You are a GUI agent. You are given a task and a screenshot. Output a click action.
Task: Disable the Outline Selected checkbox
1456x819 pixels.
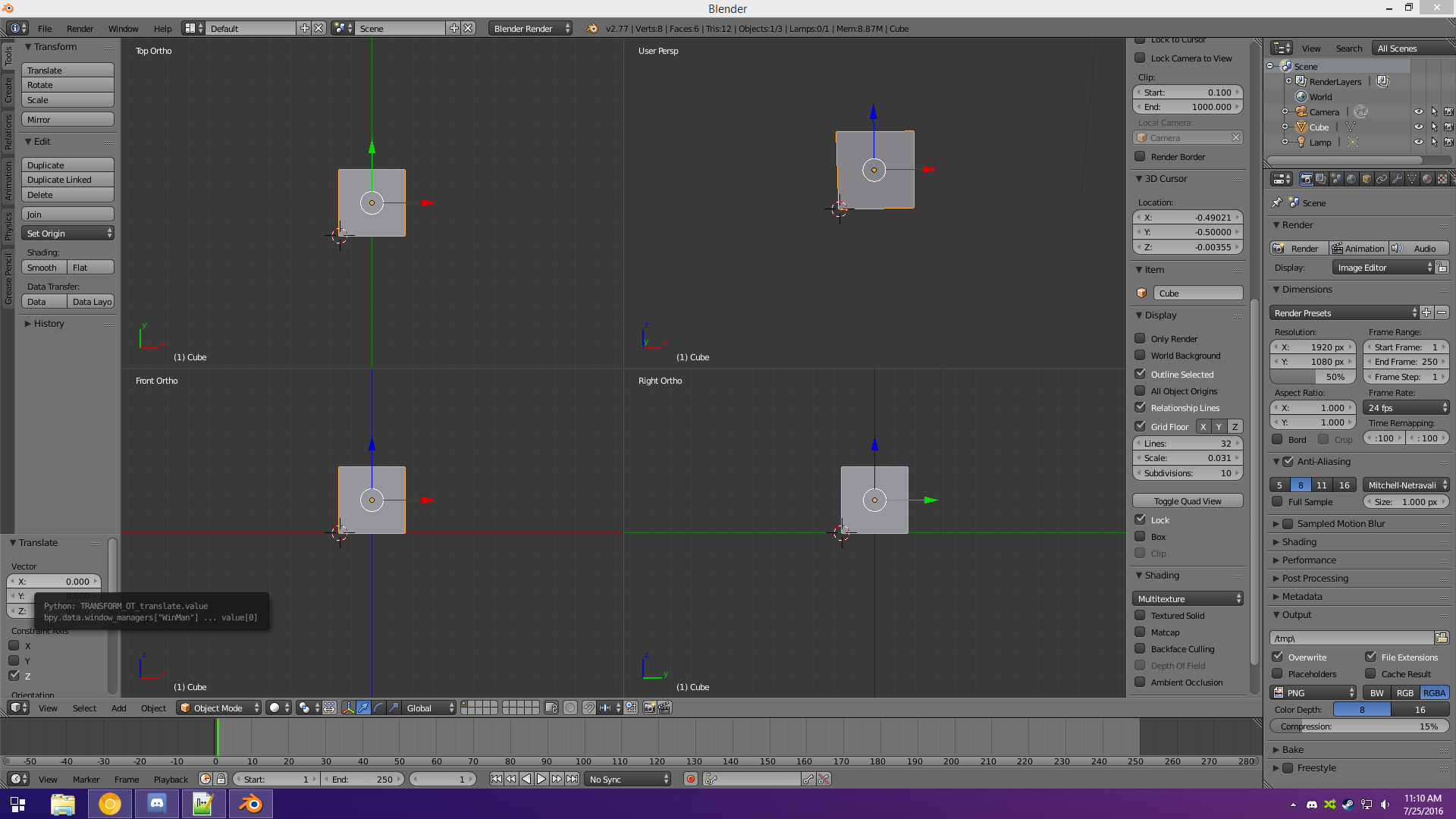point(1140,374)
